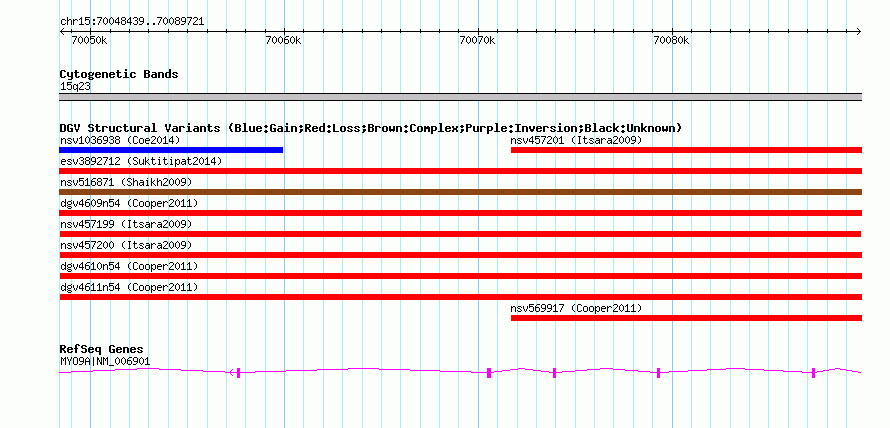Click the brown nsv516871 complex variant bar
Screen dimensions: 890x428
click(x=461, y=192)
